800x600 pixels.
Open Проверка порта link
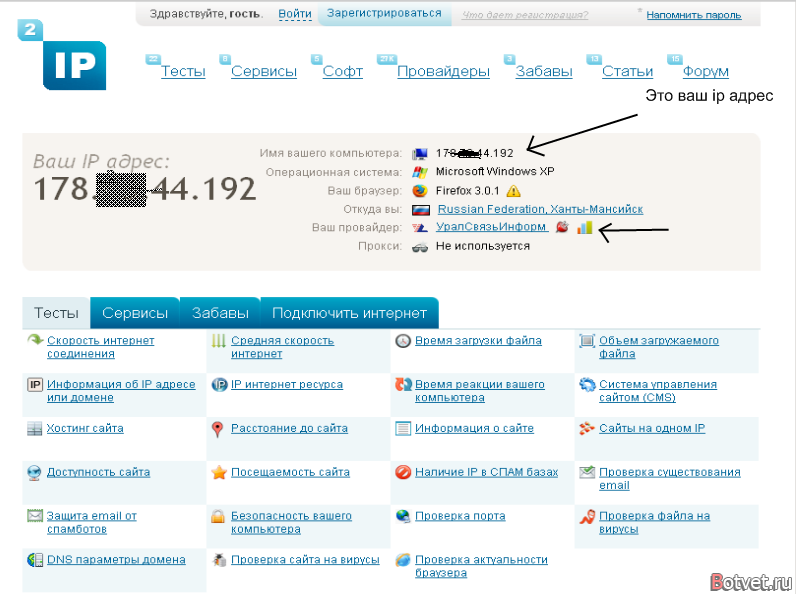tap(460, 516)
